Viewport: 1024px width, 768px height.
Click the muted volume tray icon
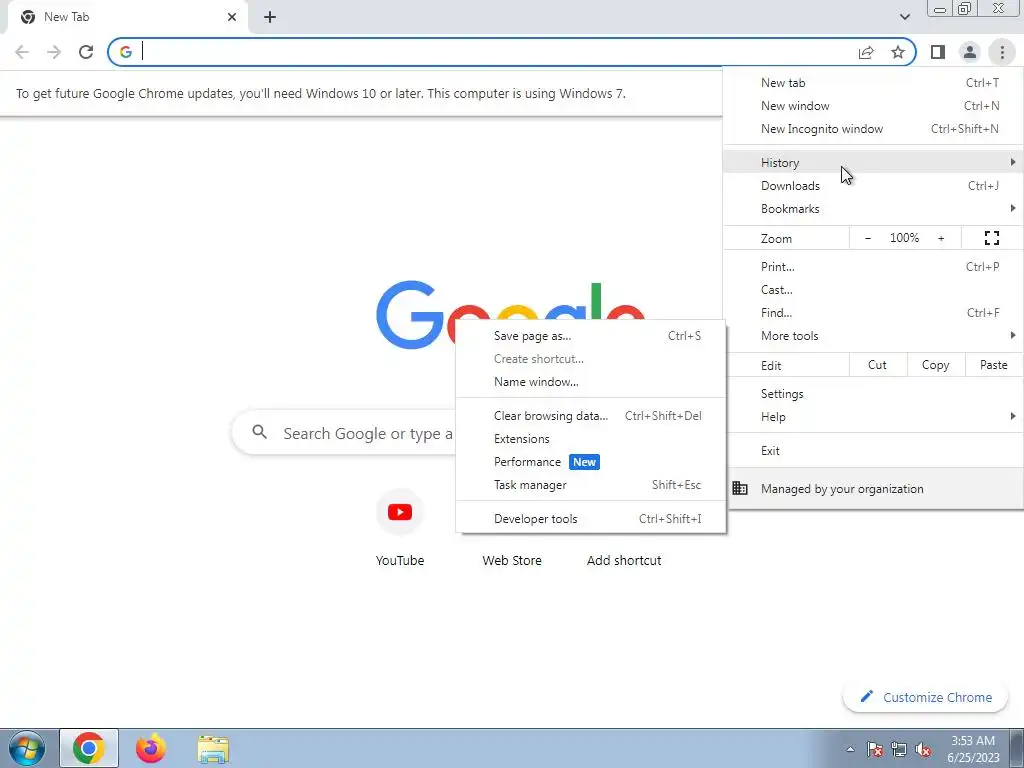point(923,749)
